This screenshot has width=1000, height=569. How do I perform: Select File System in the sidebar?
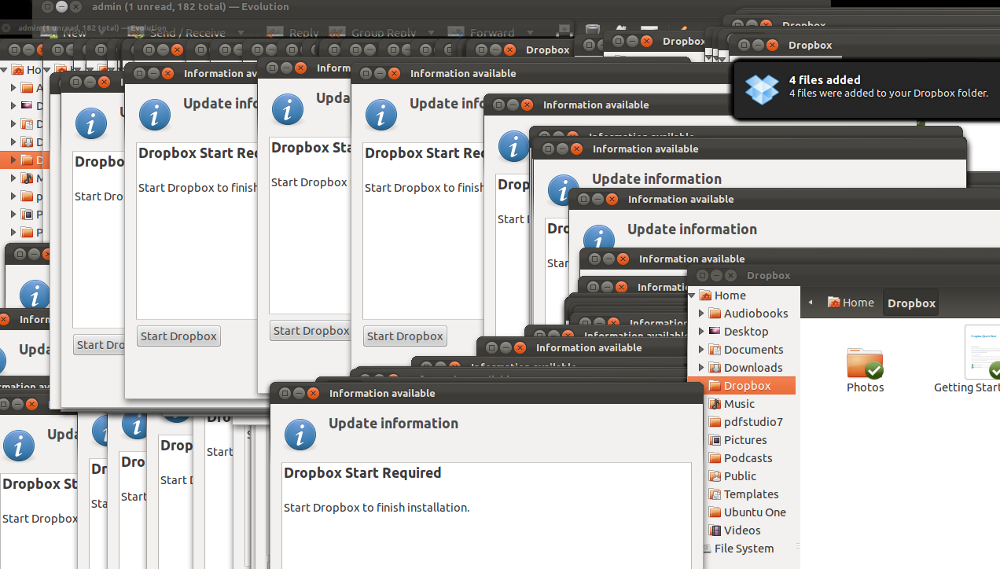click(739, 548)
